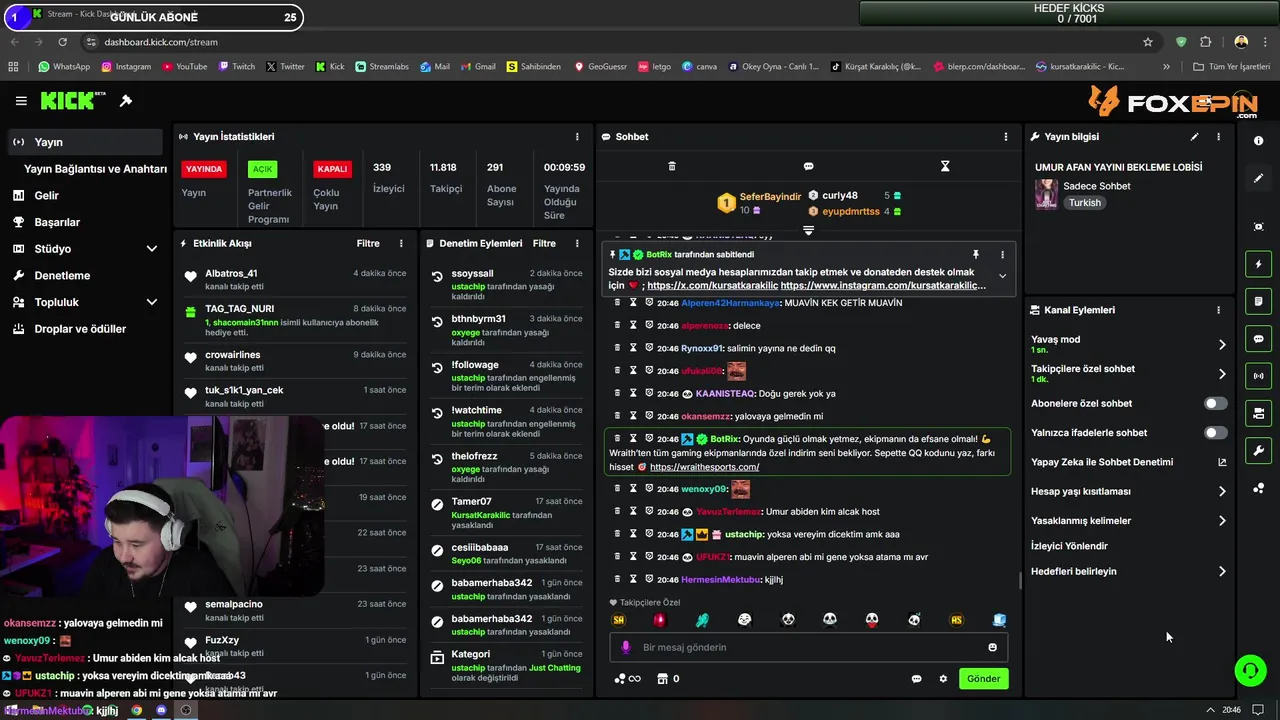1280x720 pixels.
Task: Expand the pinned BotRix message chevron
Action: 1002,277
